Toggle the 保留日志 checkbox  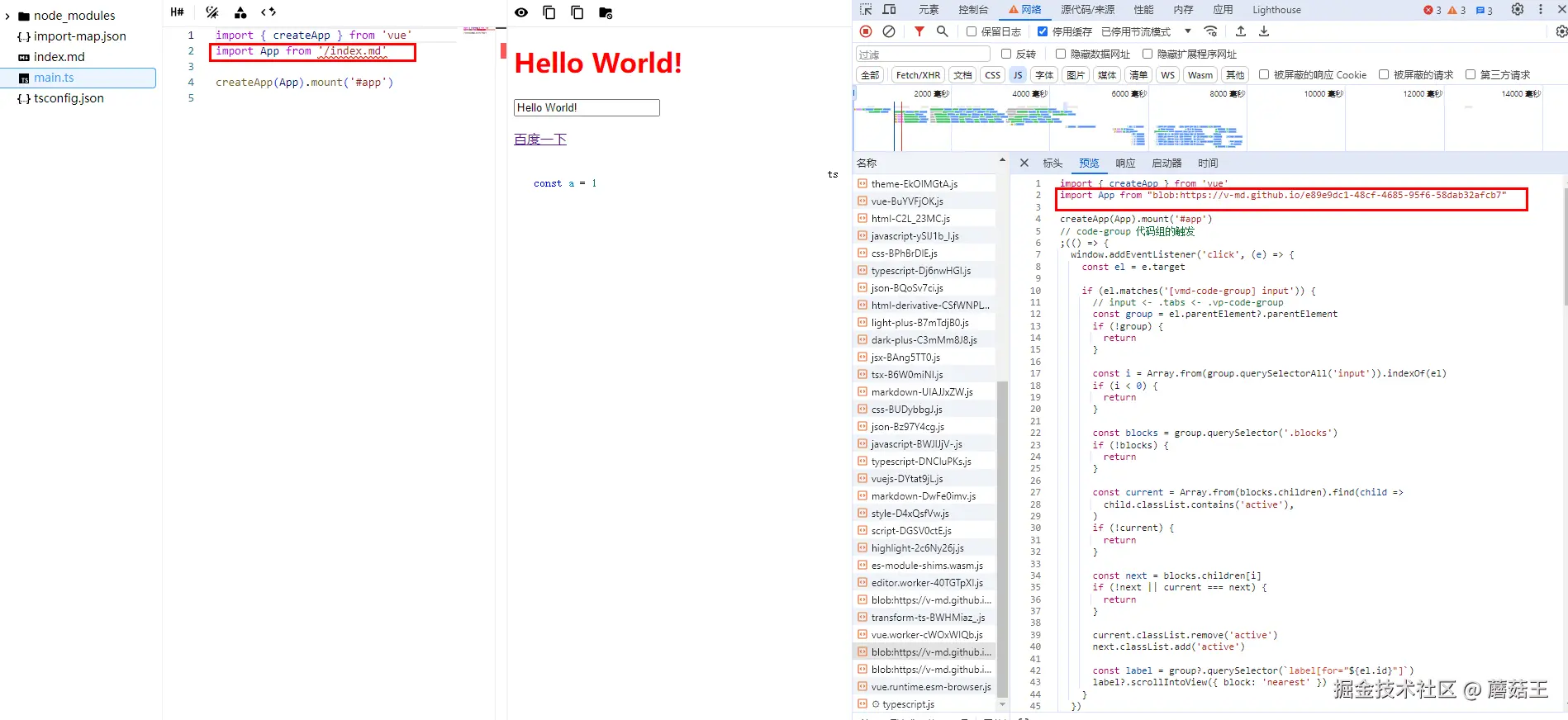tap(972, 31)
